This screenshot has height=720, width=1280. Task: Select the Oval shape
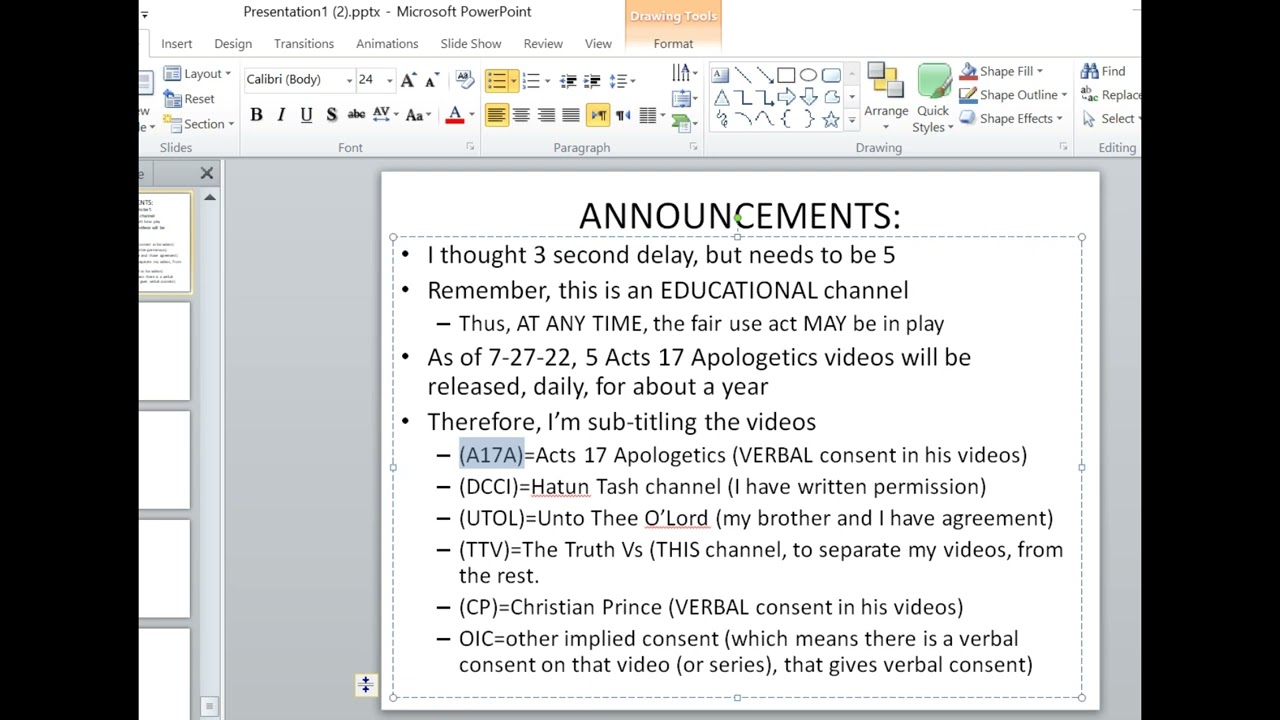point(808,75)
